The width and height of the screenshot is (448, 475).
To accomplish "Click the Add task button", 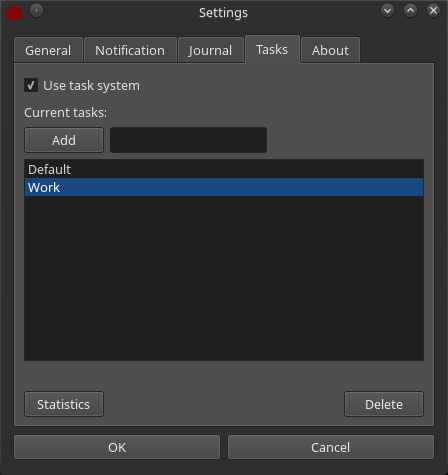I will tap(64, 140).
